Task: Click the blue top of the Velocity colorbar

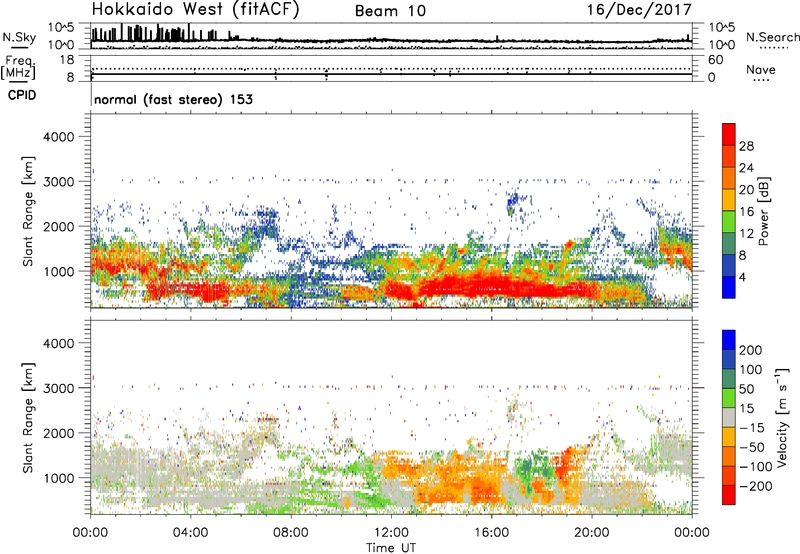Action: [x=729, y=340]
